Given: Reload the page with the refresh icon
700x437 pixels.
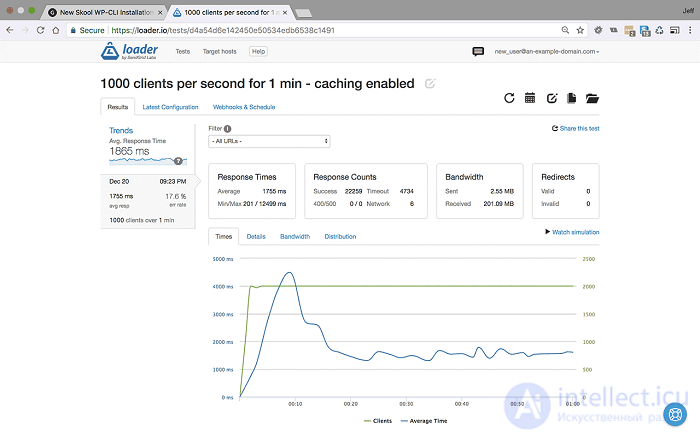Looking at the screenshot, I should point(40,30).
